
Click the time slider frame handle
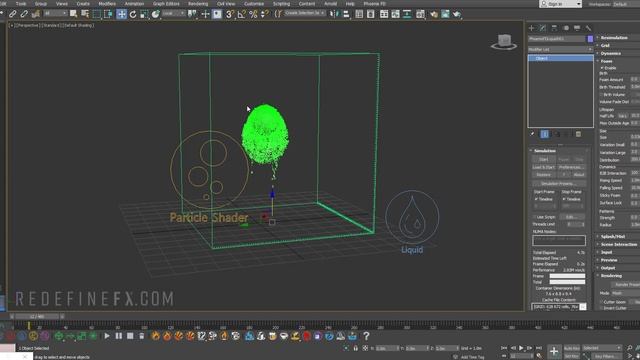(38, 316)
